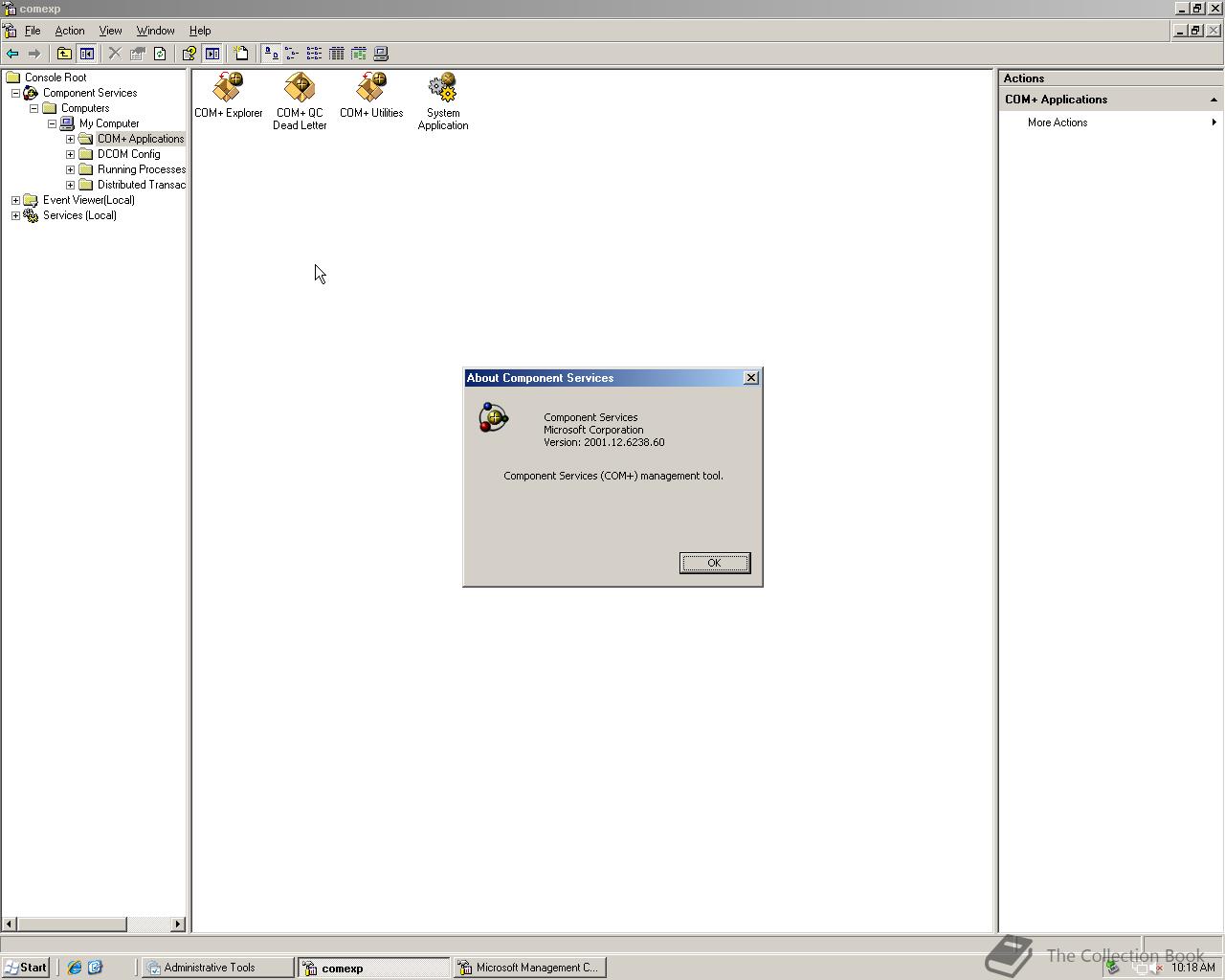1225x980 pixels.
Task: Select COM+ QC Dead Letter icon
Action: click(x=300, y=101)
